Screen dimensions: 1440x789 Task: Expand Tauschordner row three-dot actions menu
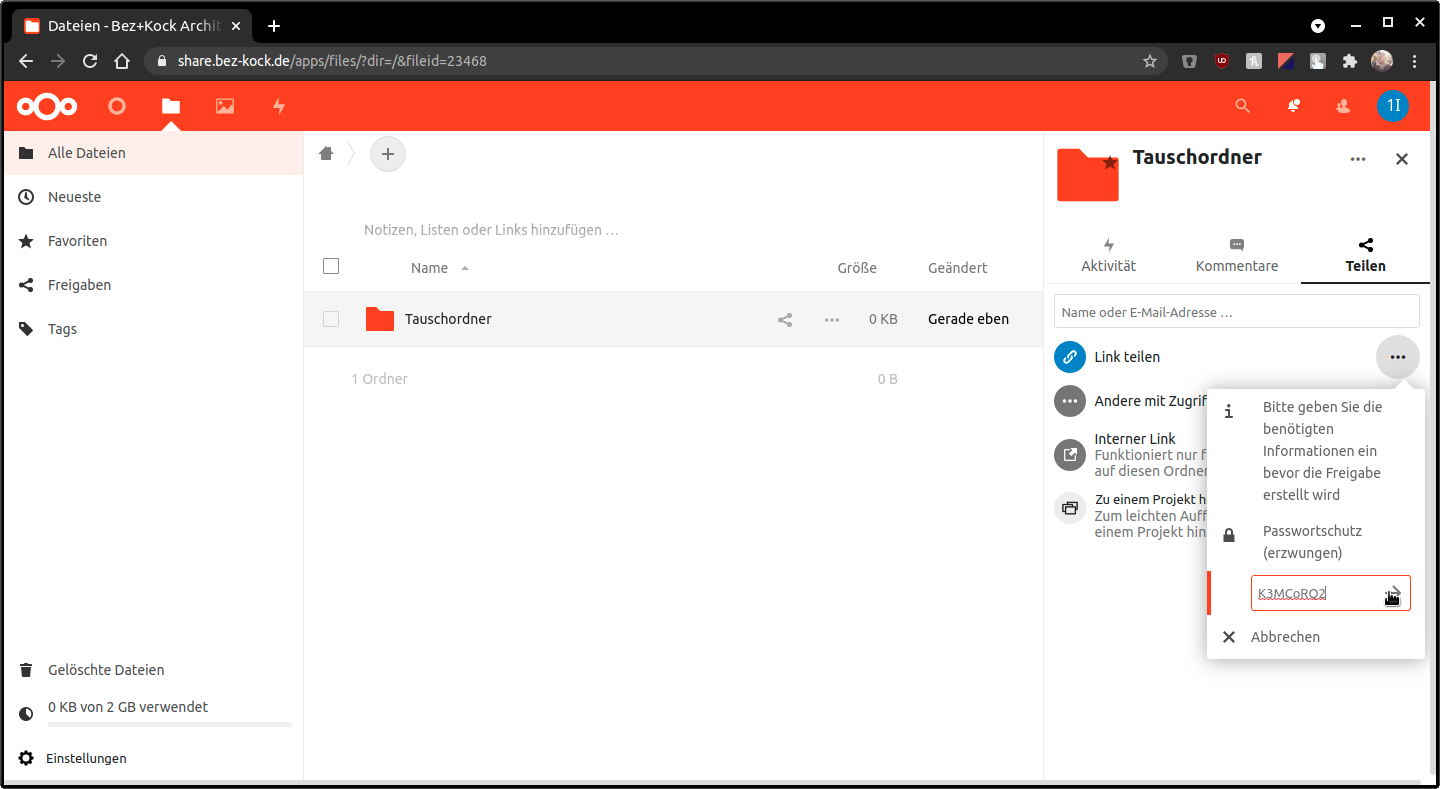pyautogui.click(x=832, y=320)
